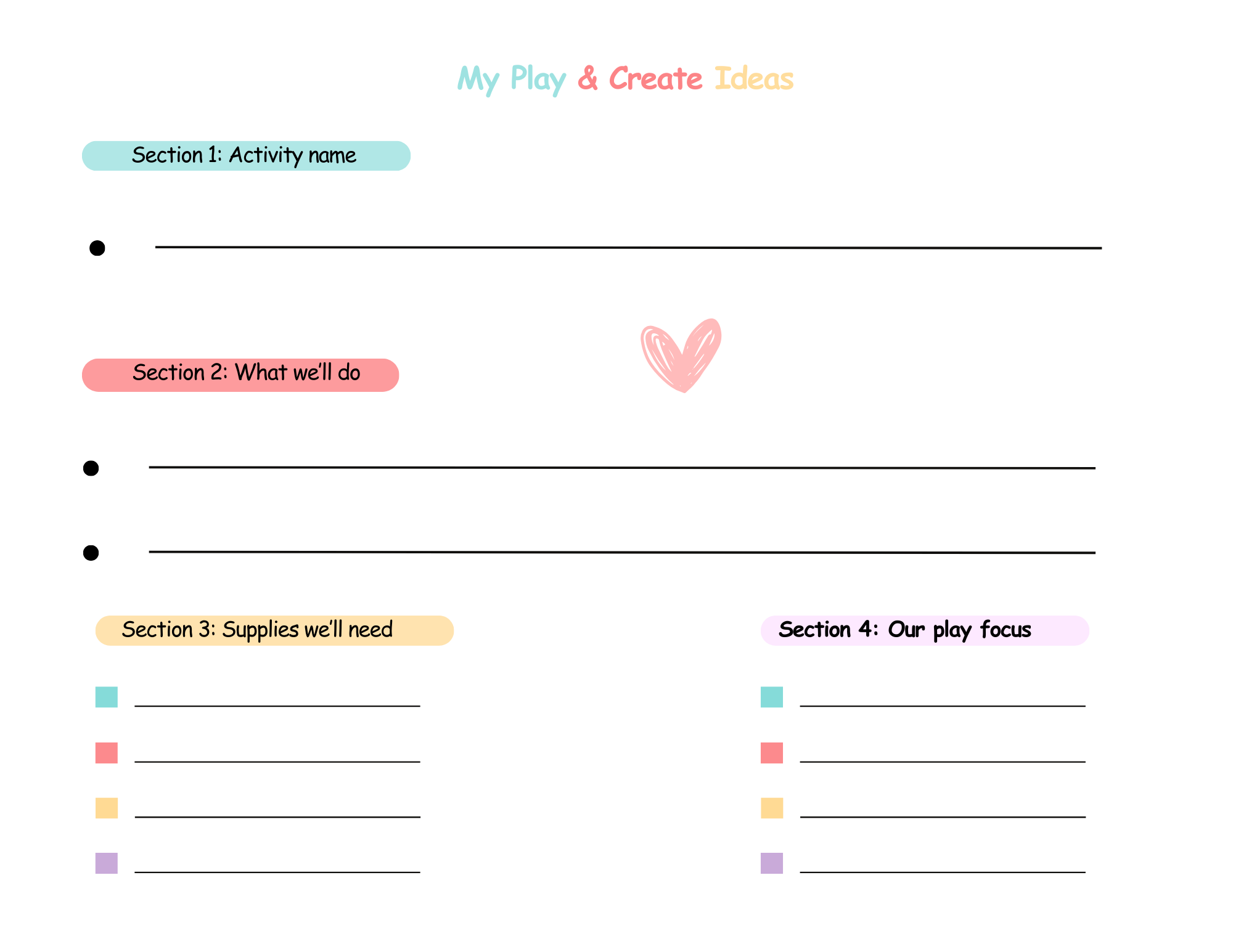Check the teal box under Section 3

click(107, 697)
